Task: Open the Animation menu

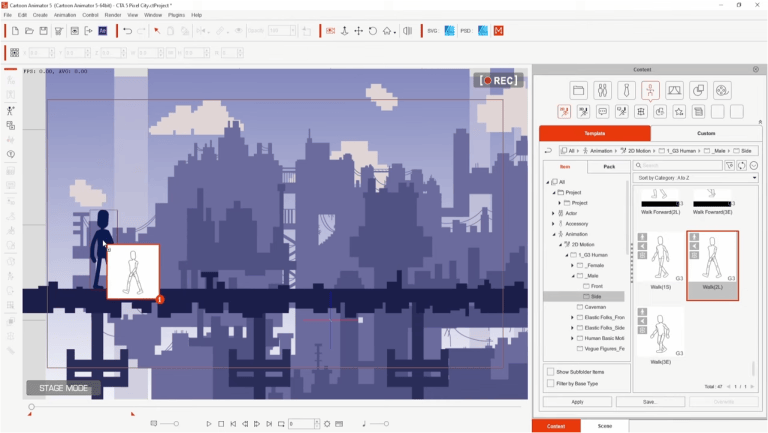Action: (65, 15)
